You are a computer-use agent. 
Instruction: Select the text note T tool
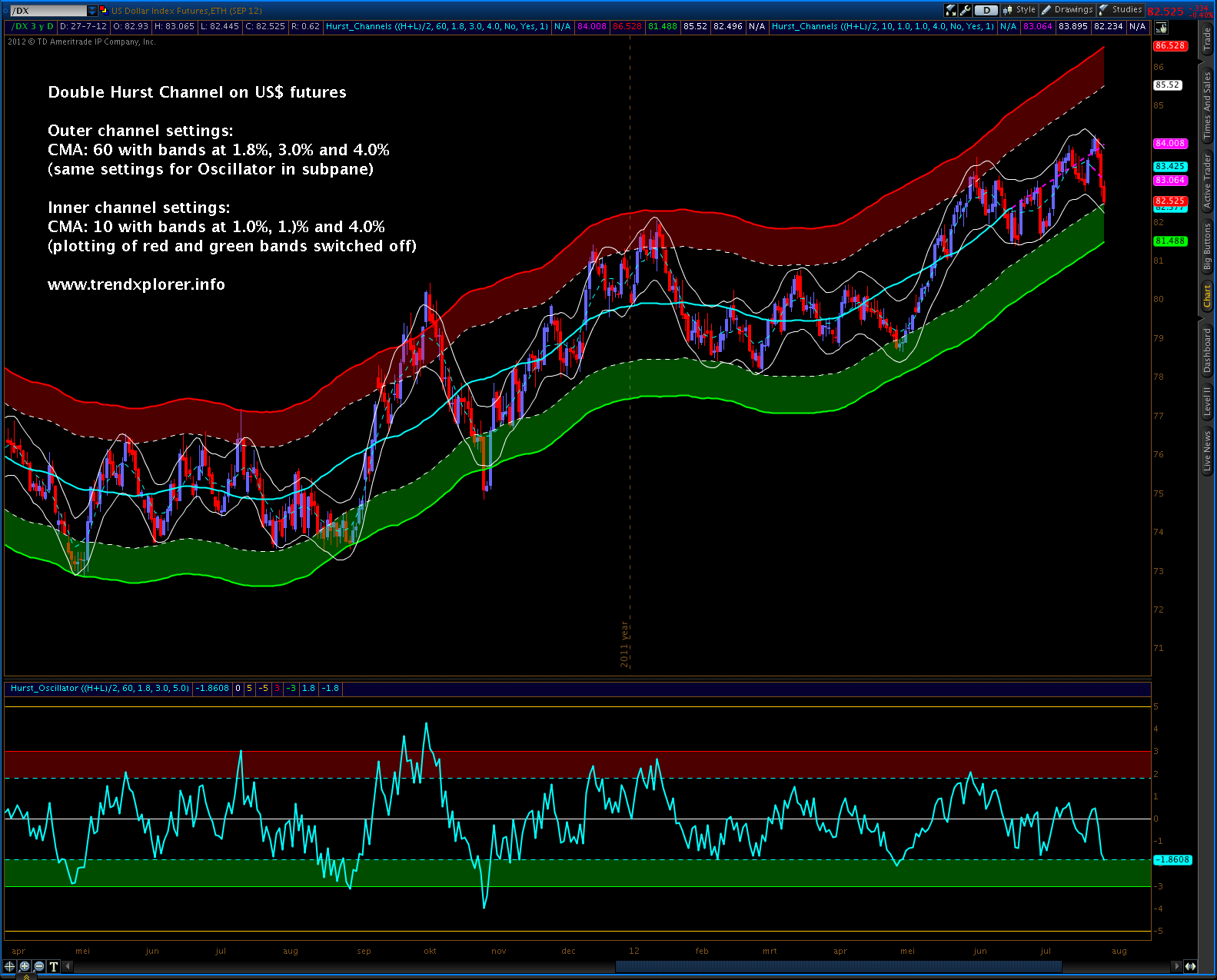click(53, 966)
